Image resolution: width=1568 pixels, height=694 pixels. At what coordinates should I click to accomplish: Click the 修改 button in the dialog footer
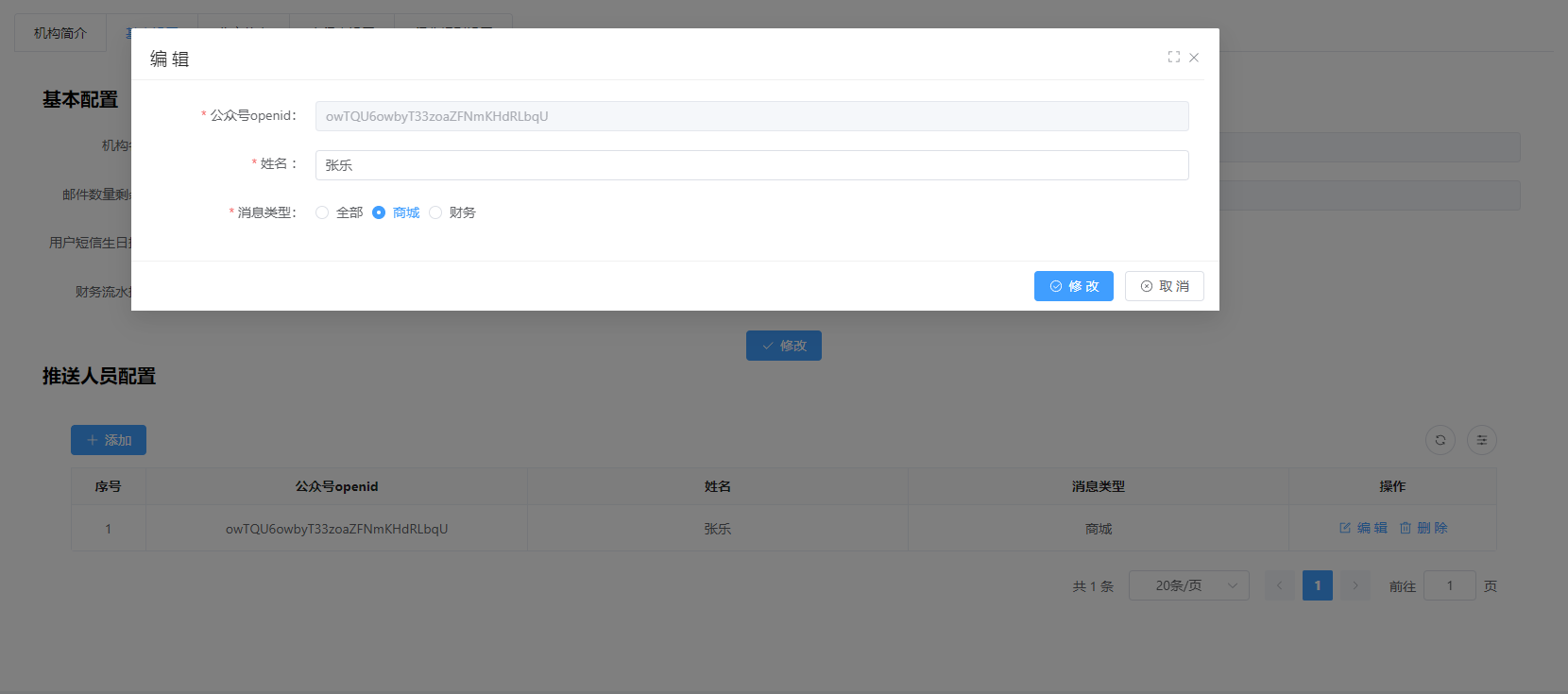click(1073, 286)
